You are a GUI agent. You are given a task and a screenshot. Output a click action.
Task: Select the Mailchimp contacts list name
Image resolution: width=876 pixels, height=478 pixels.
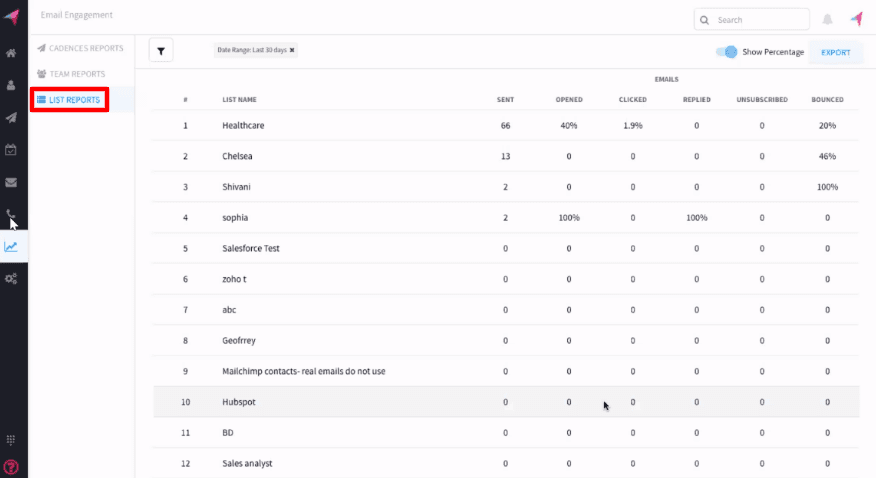click(x=304, y=371)
